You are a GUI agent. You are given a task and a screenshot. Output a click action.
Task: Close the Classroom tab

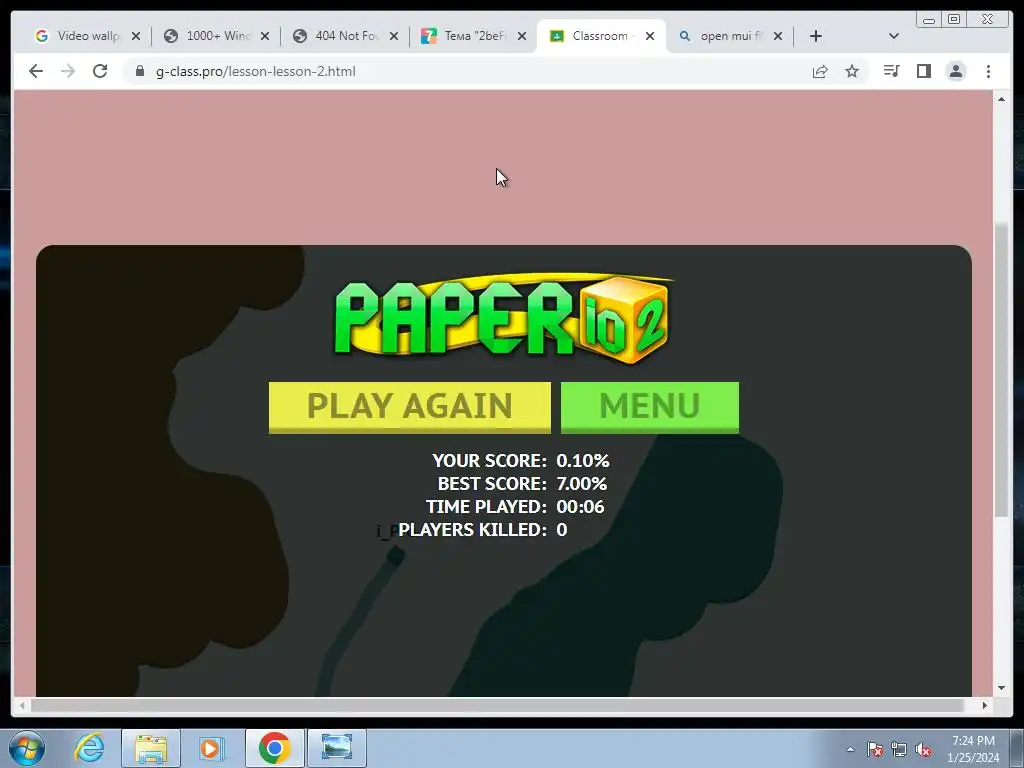pos(650,36)
